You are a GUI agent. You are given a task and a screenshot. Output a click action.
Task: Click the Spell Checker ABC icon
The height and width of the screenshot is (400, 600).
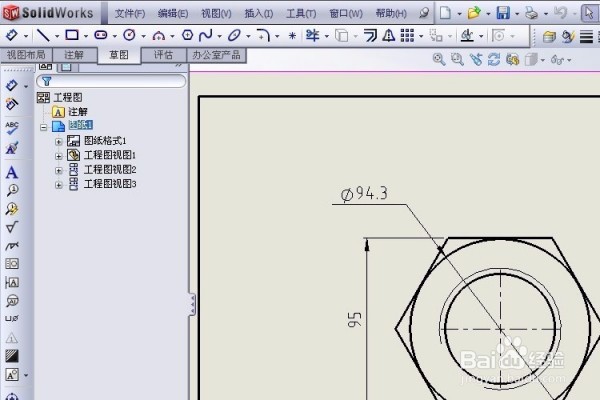(x=12, y=128)
